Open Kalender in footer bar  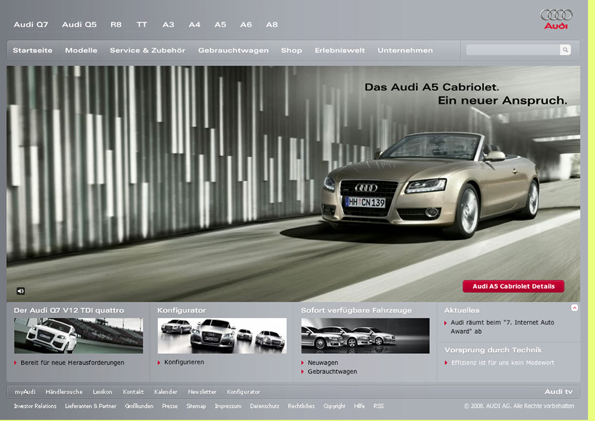click(165, 392)
